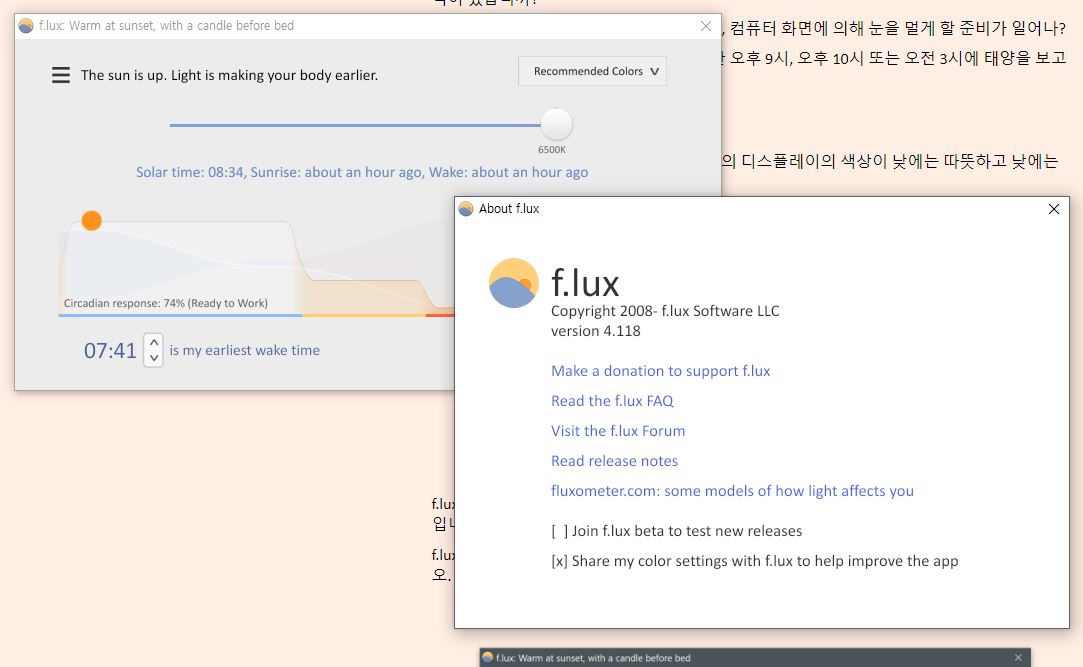Click the About f.lux title bar icon
This screenshot has height=667, width=1083.
[x=466, y=209]
